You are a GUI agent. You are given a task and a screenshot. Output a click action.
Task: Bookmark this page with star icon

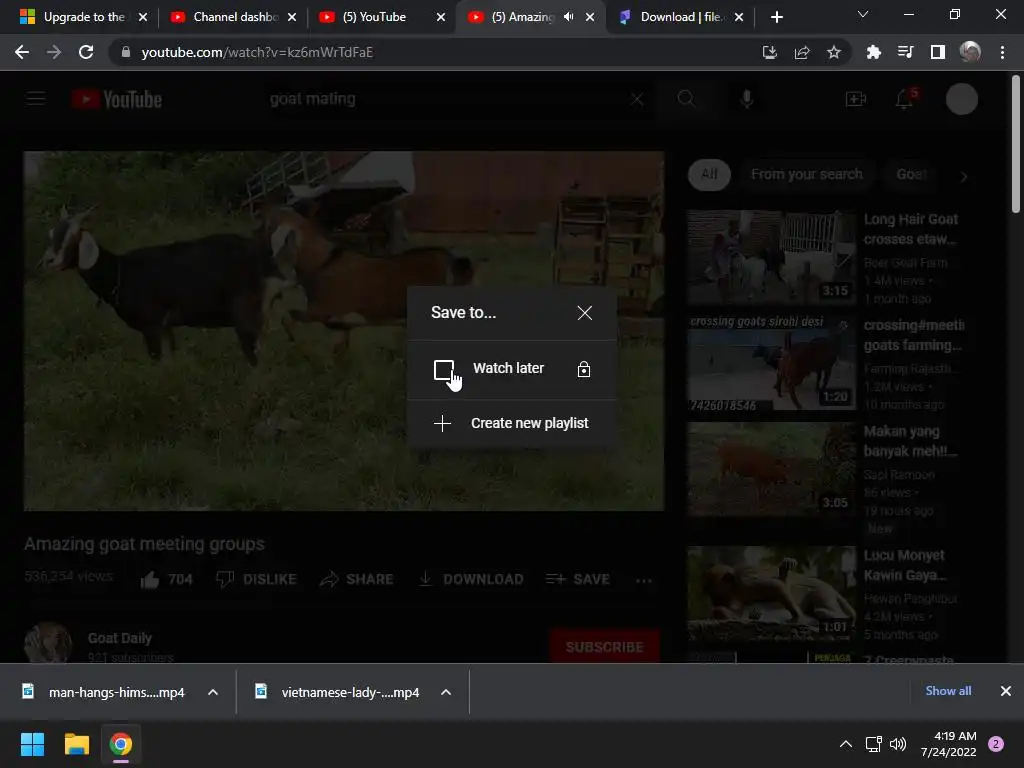pyautogui.click(x=834, y=52)
